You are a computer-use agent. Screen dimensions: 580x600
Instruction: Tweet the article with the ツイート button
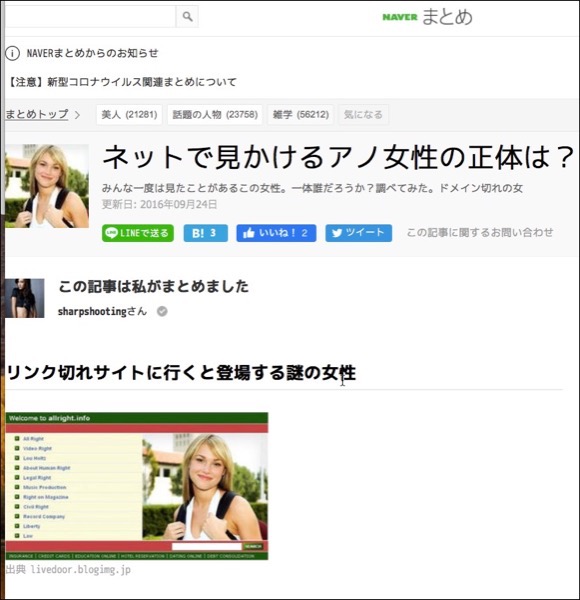coord(358,233)
